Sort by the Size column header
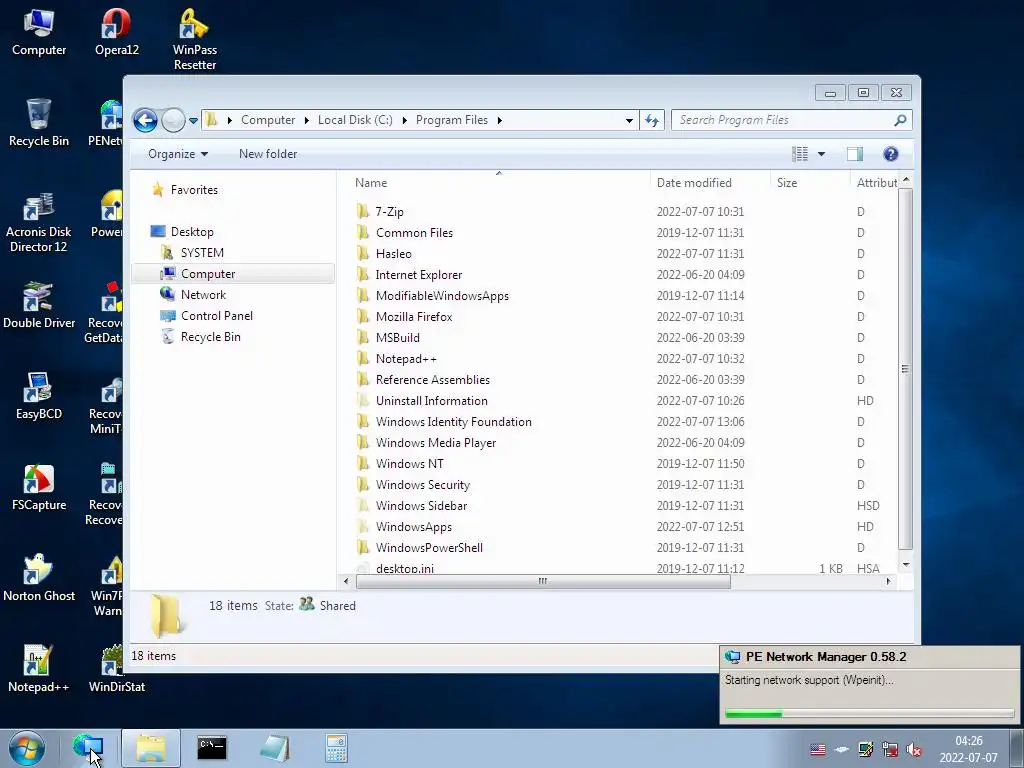 pos(810,183)
